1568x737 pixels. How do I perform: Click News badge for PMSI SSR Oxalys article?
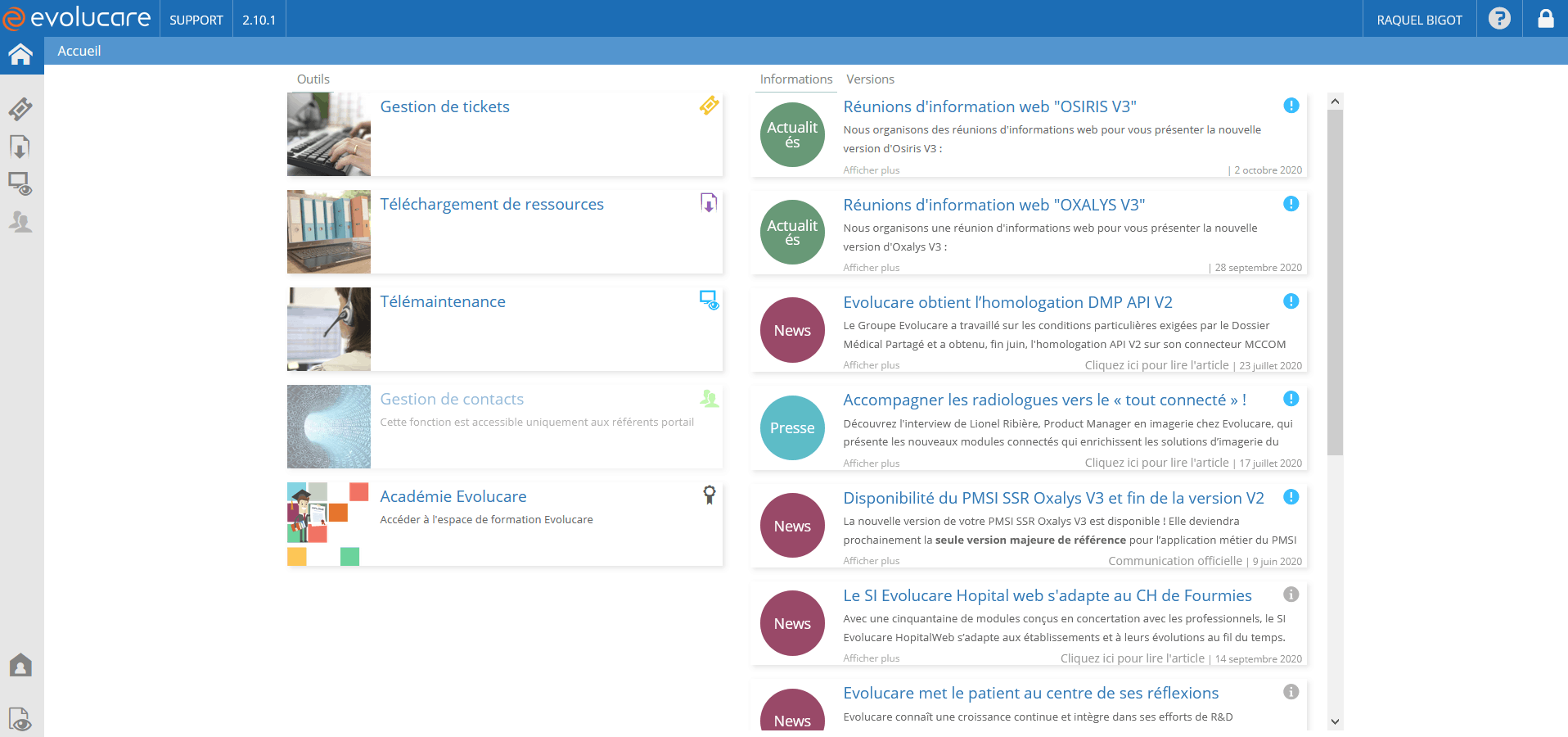pyautogui.click(x=792, y=526)
